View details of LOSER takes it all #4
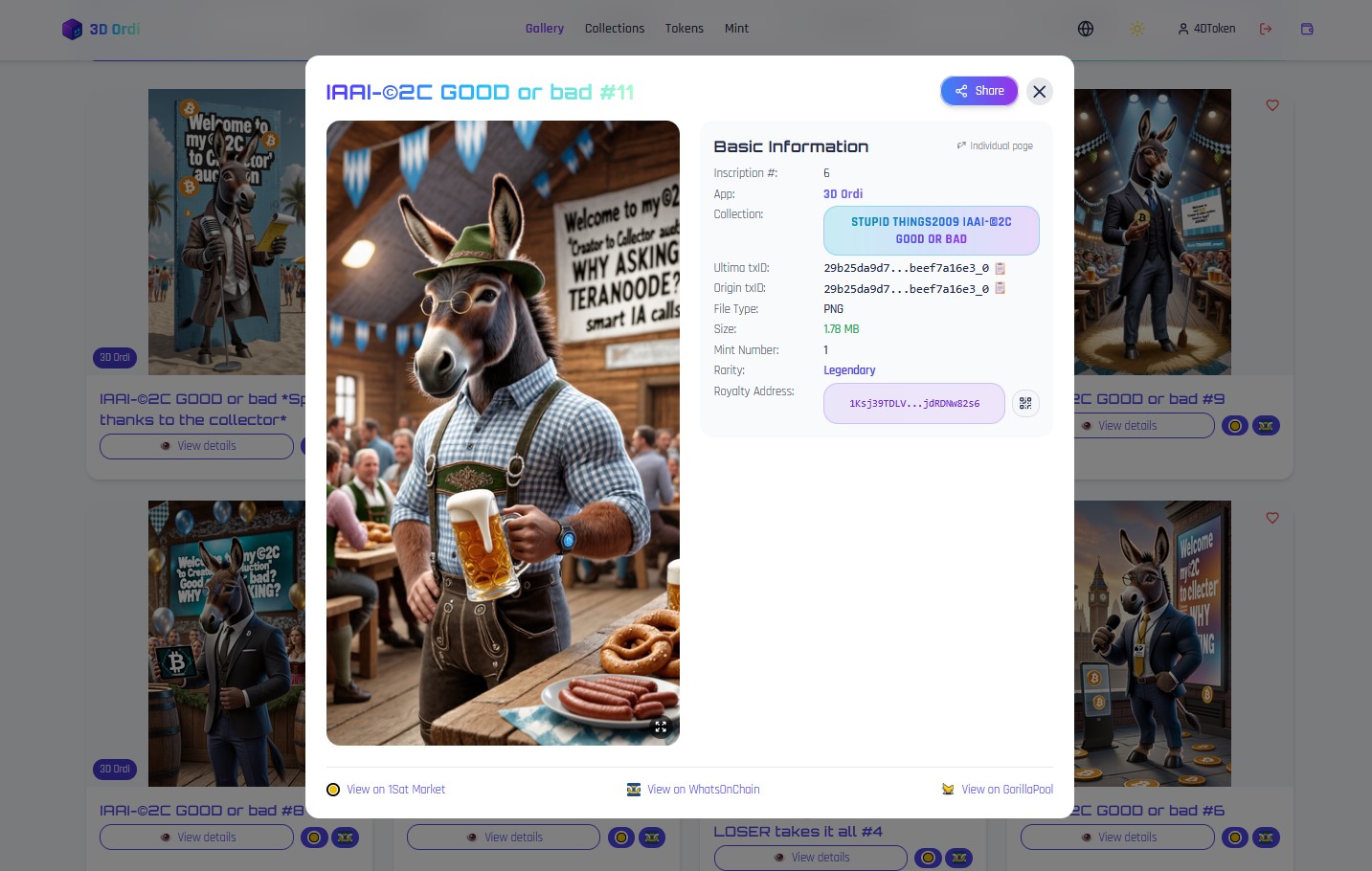 click(810, 858)
